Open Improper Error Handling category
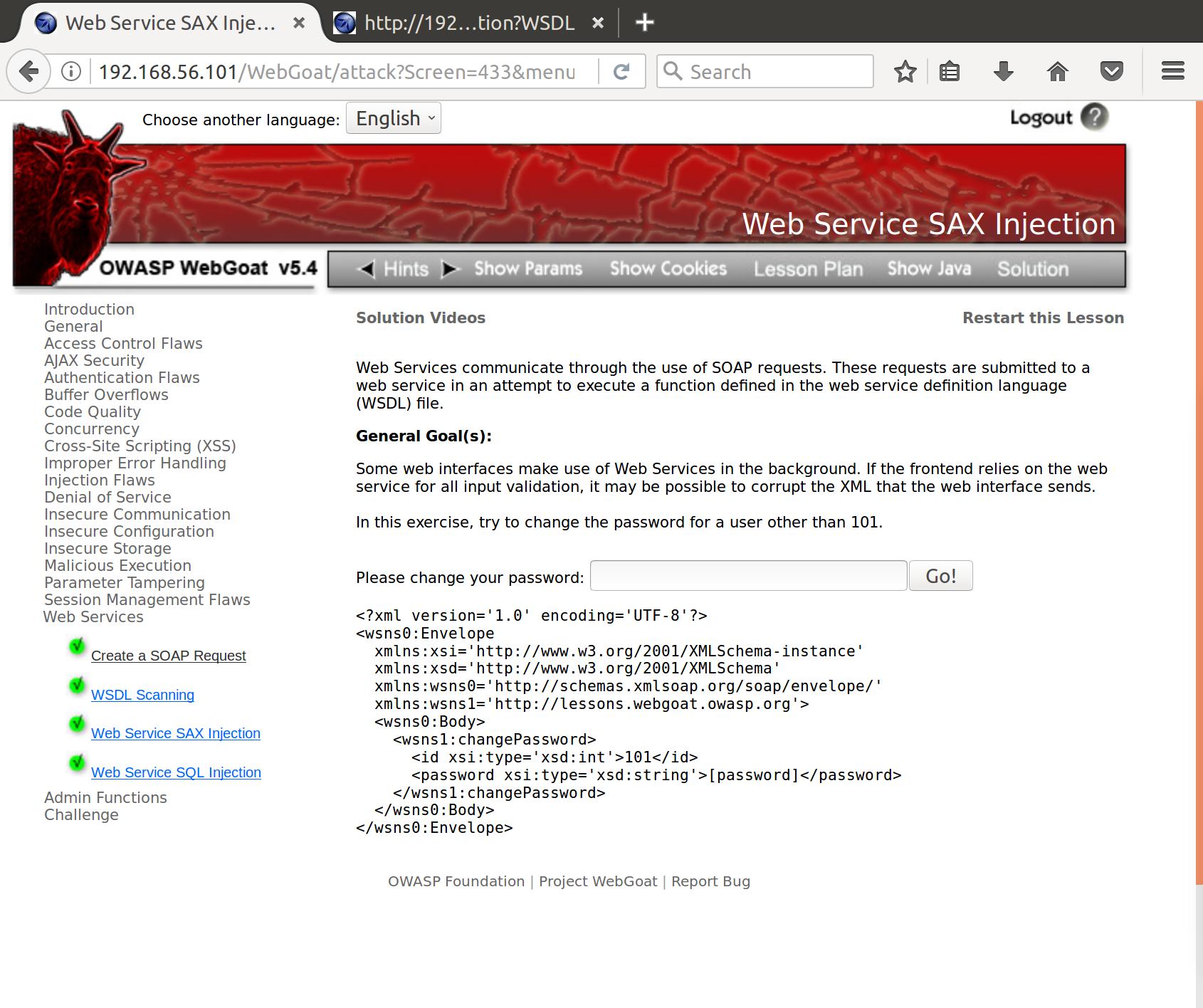Image resolution: width=1203 pixels, height=1008 pixels. (135, 463)
